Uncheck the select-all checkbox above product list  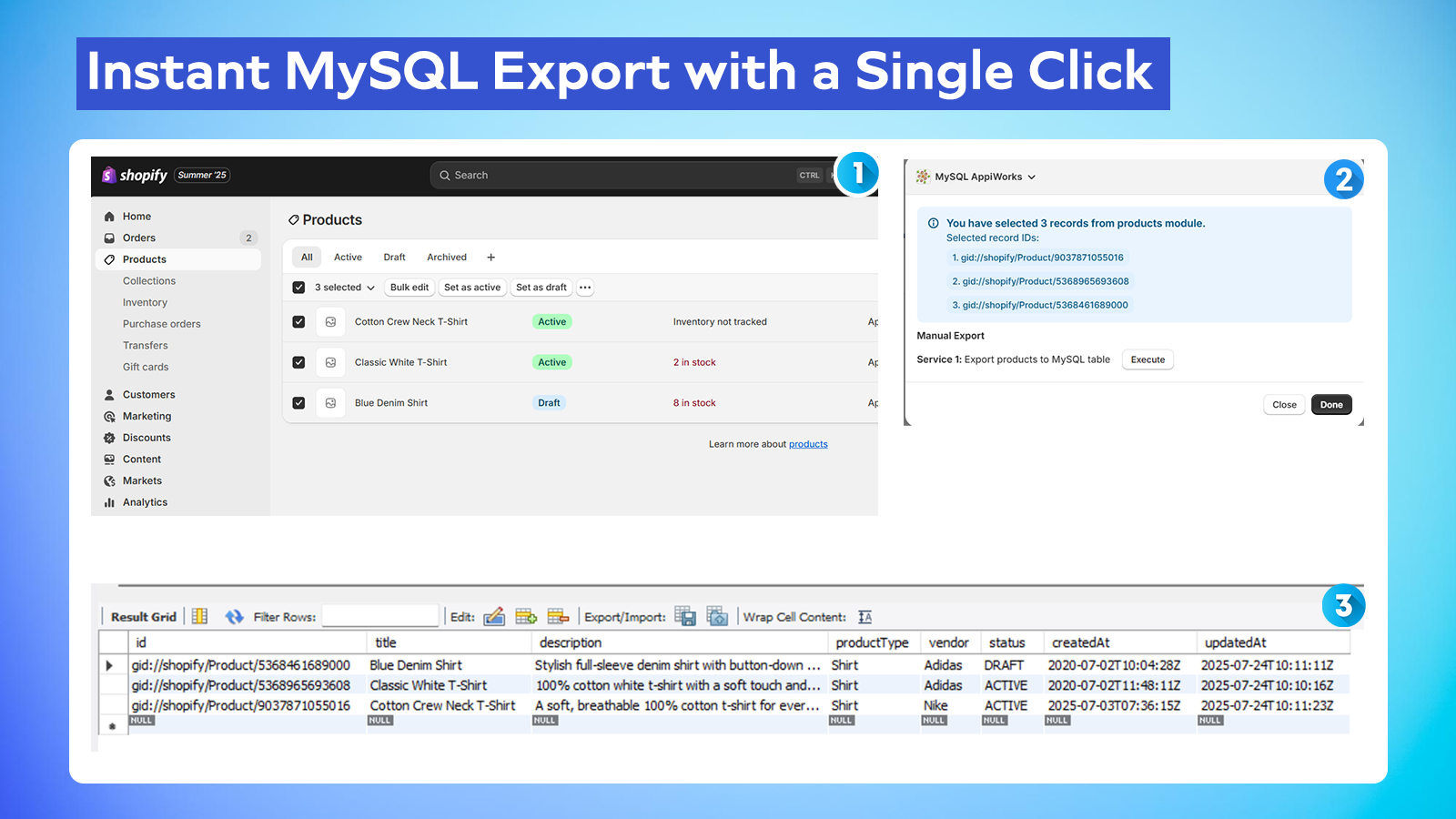298,287
